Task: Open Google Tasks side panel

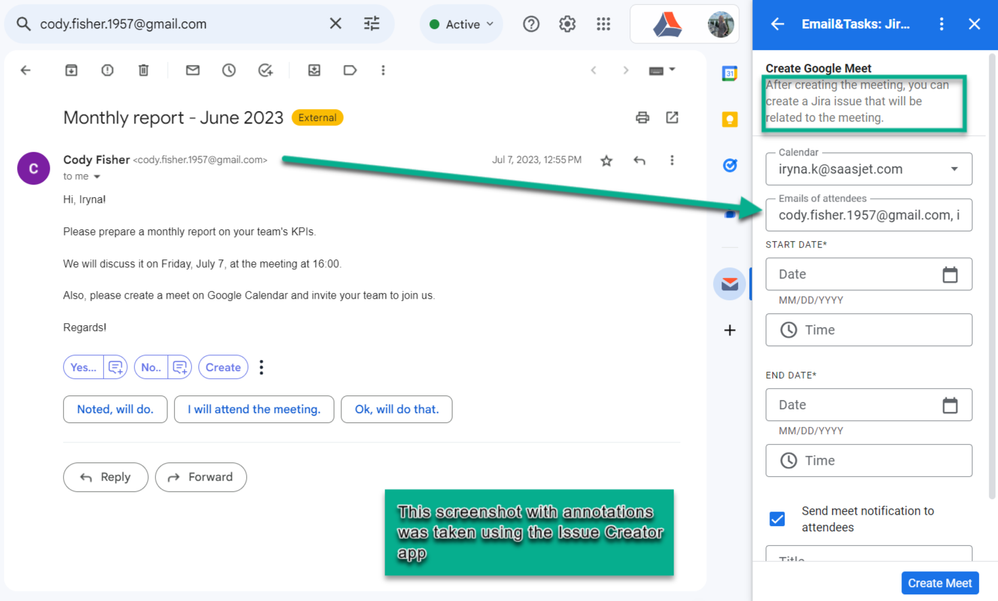Action: coord(729,166)
